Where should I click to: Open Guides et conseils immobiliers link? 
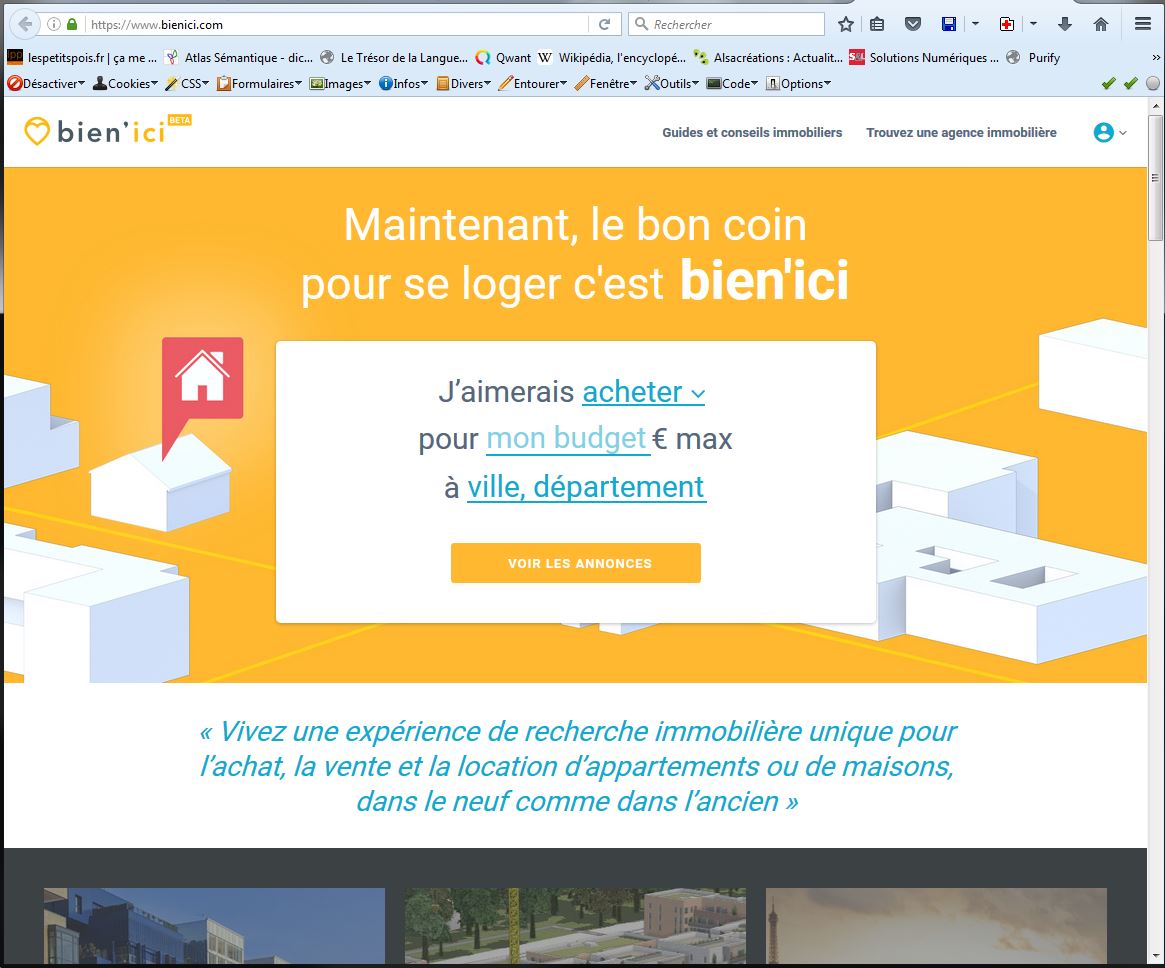coord(752,132)
